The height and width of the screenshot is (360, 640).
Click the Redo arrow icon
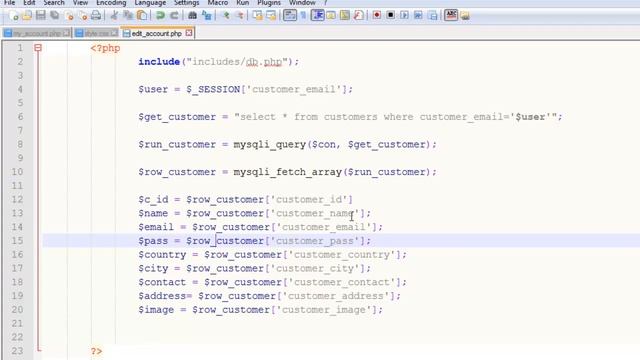[174, 16]
